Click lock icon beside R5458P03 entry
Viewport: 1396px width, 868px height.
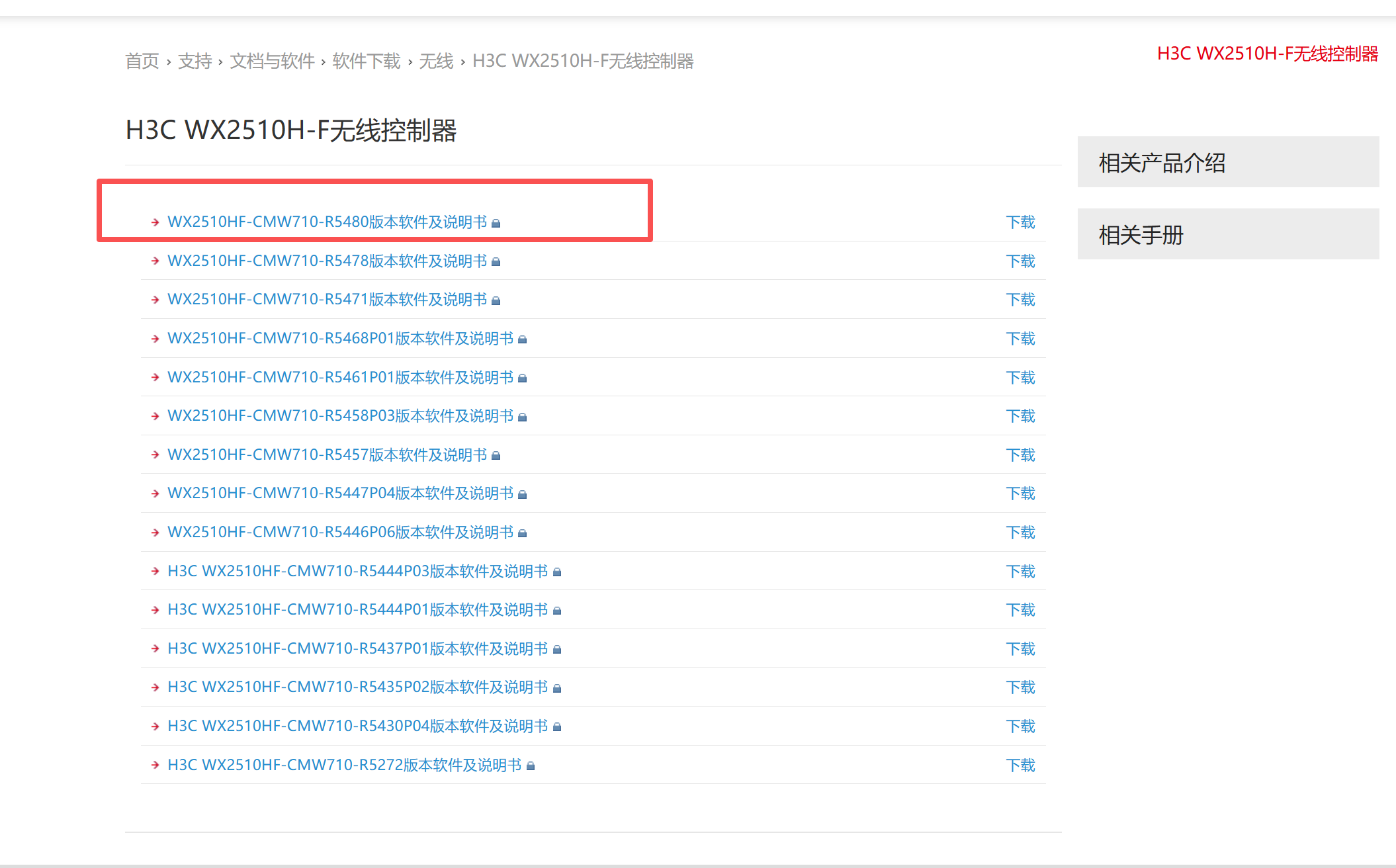point(523,417)
